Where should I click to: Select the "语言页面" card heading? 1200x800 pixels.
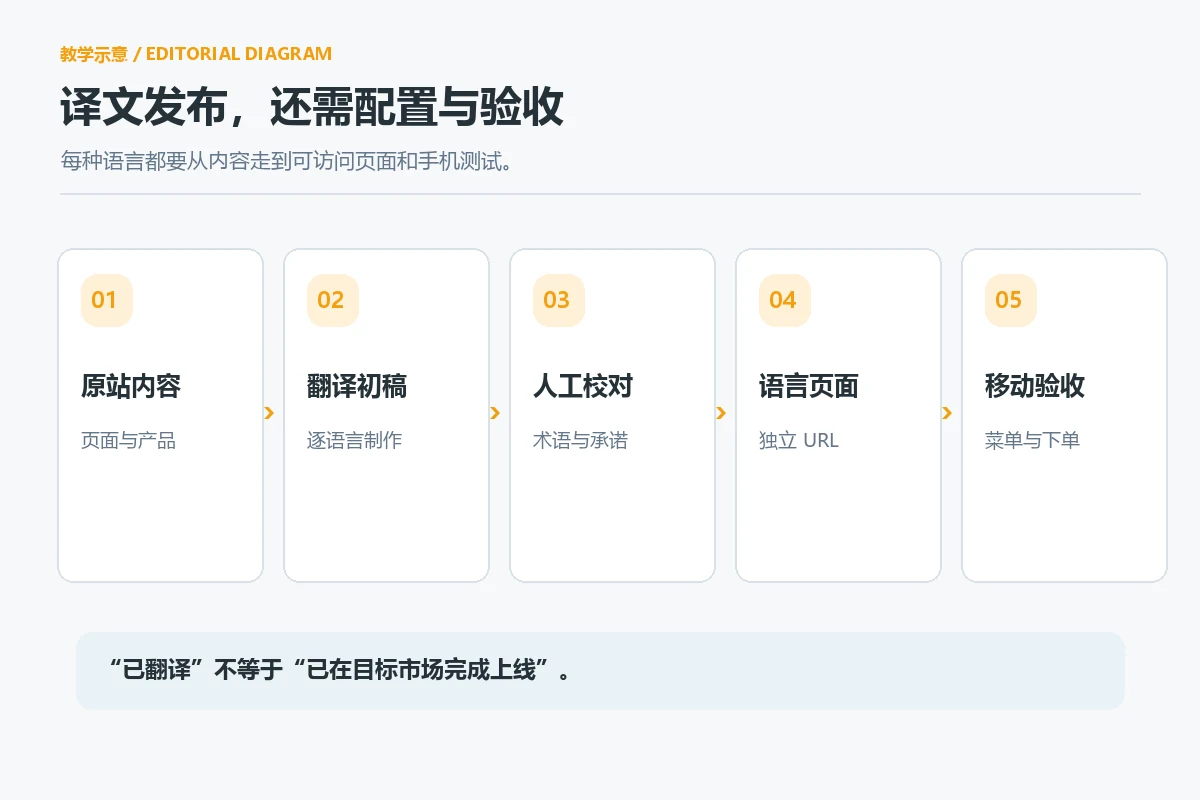809,386
